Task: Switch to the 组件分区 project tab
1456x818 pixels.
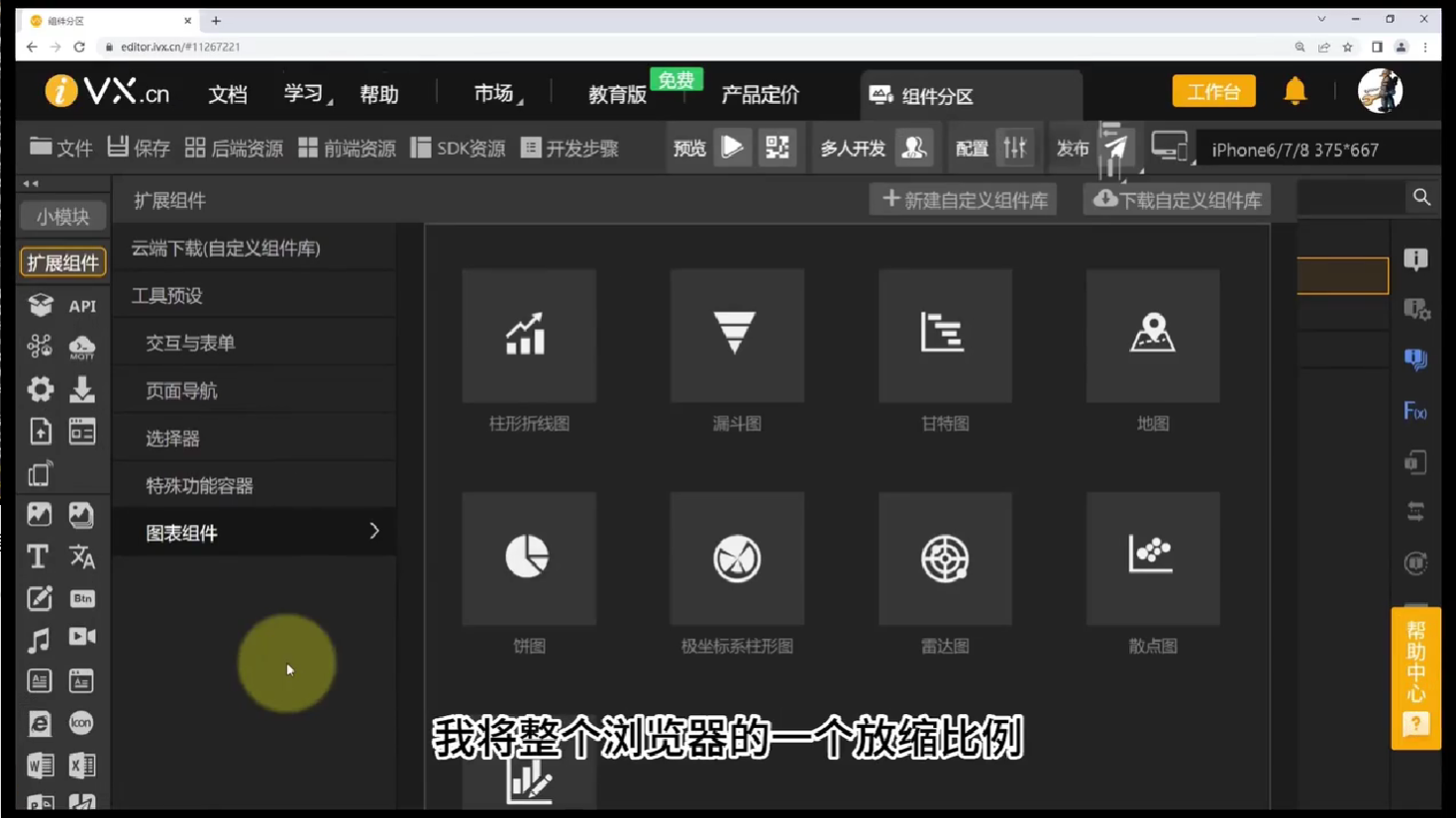Action: (x=971, y=96)
